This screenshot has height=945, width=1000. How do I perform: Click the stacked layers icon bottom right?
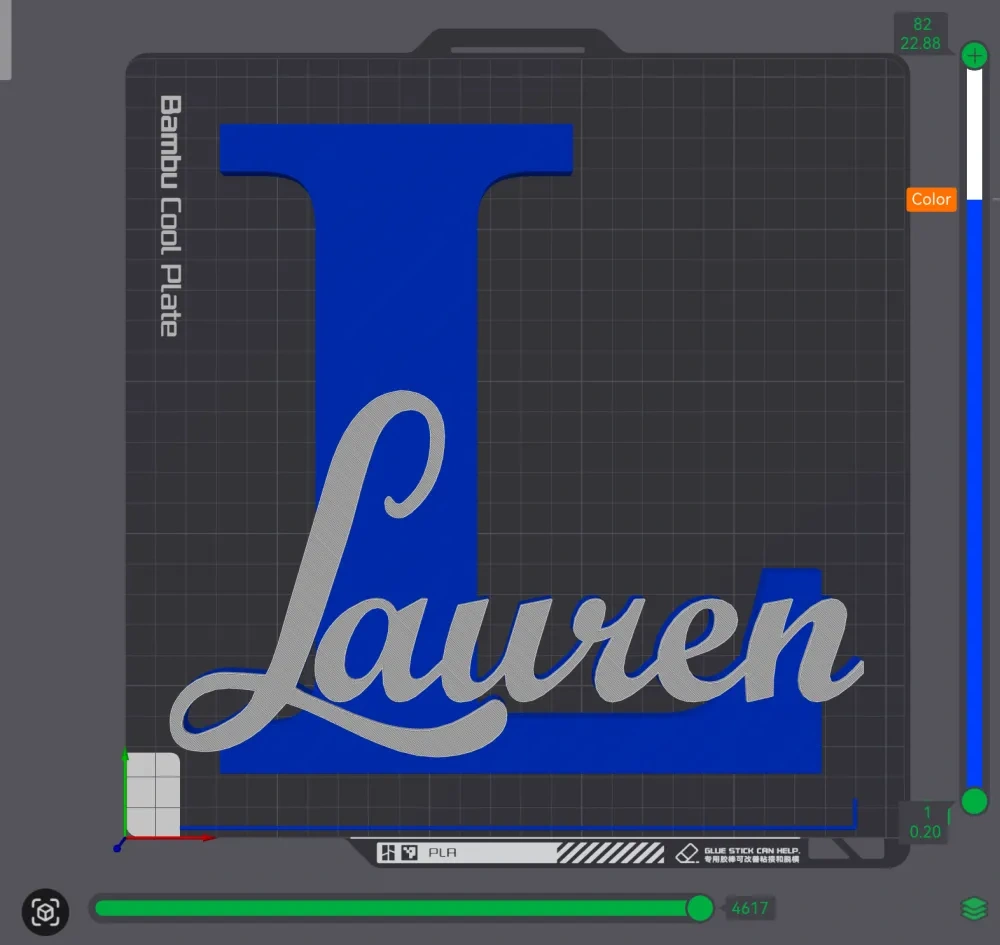[x=973, y=908]
